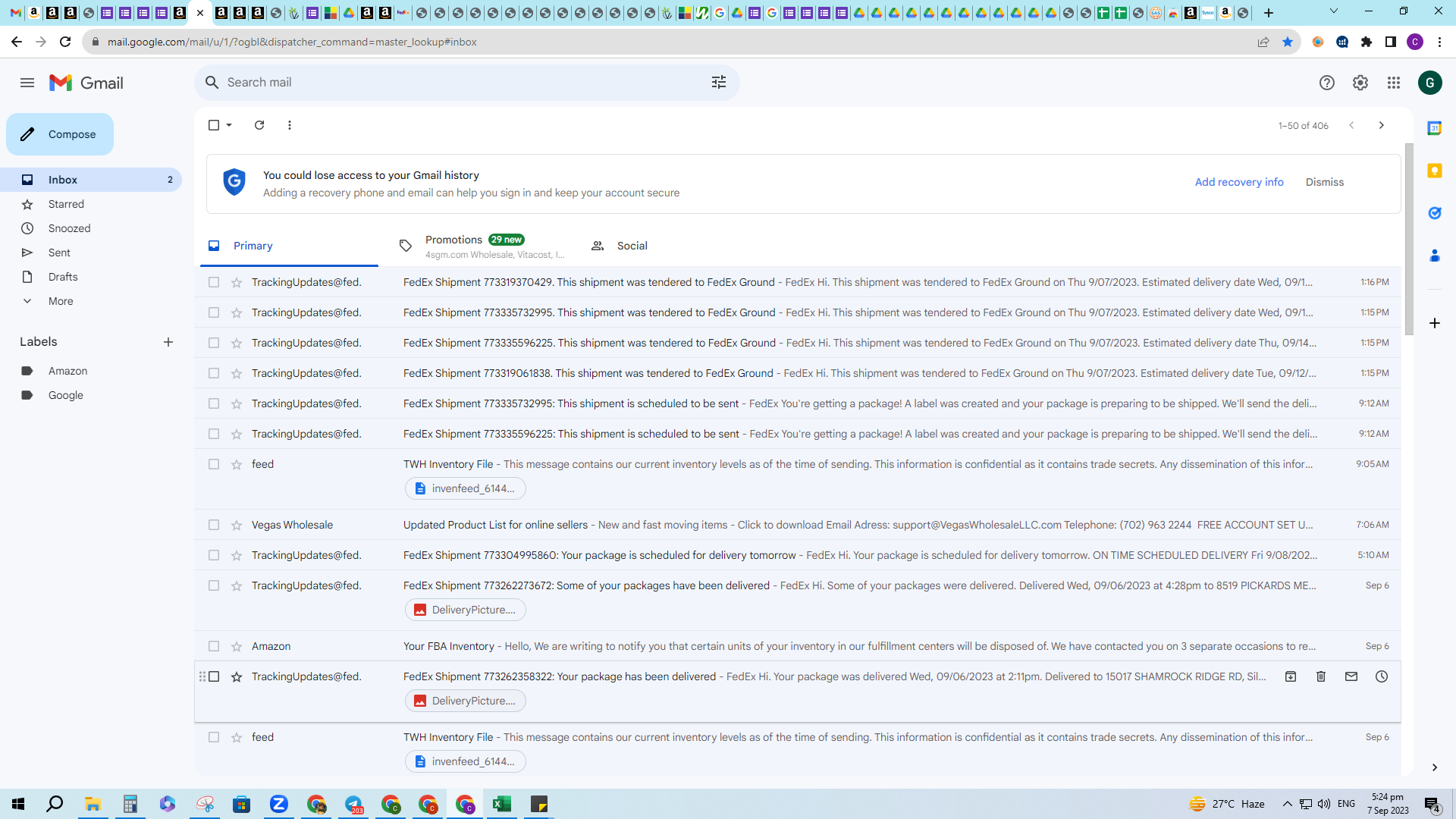Viewport: 1456px width, 819px height.
Task: Select the FedEx Shipment 773319370429 email checkbox
Action: (214, 282)
